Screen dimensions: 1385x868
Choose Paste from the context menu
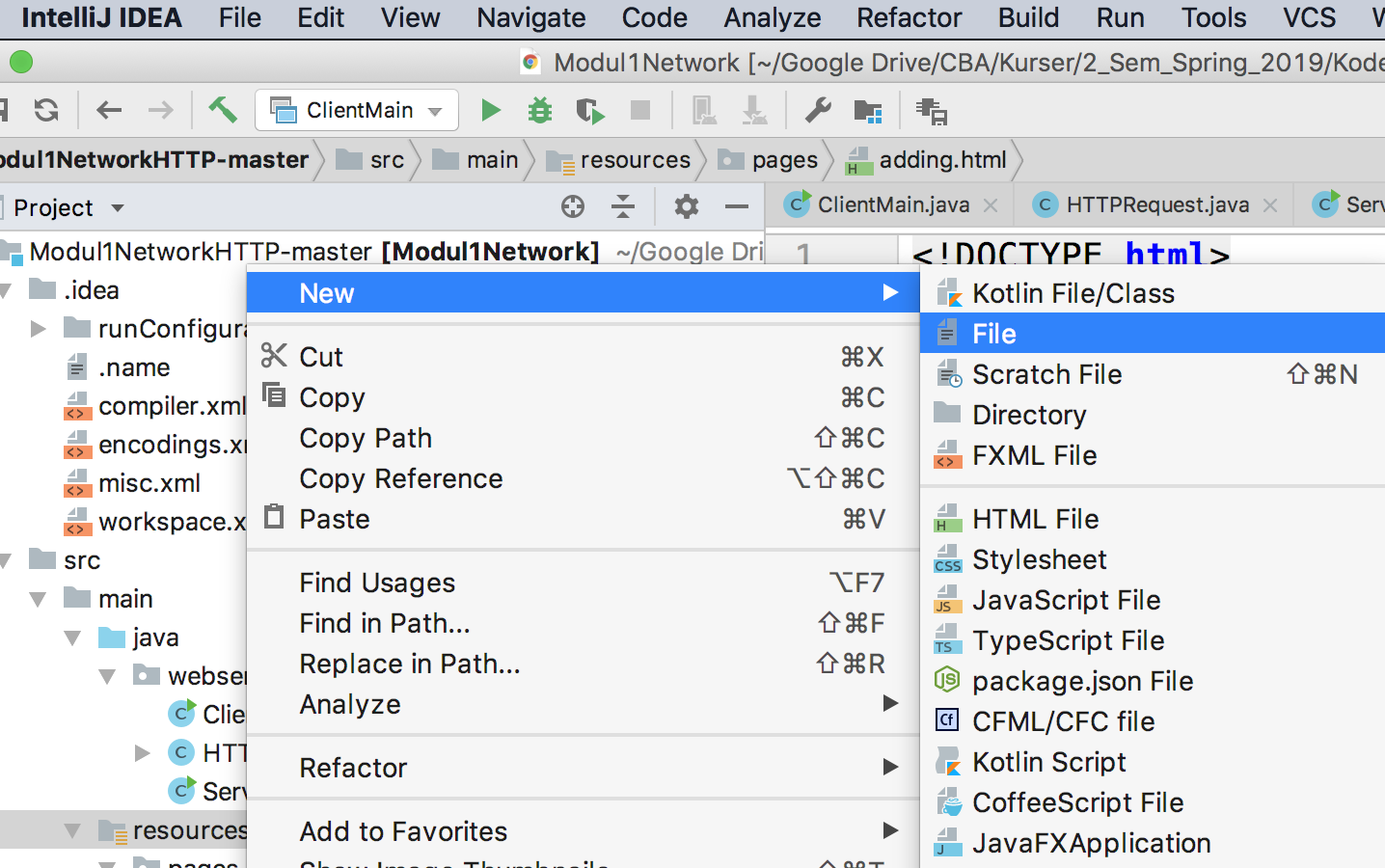(x=584, y=519)
